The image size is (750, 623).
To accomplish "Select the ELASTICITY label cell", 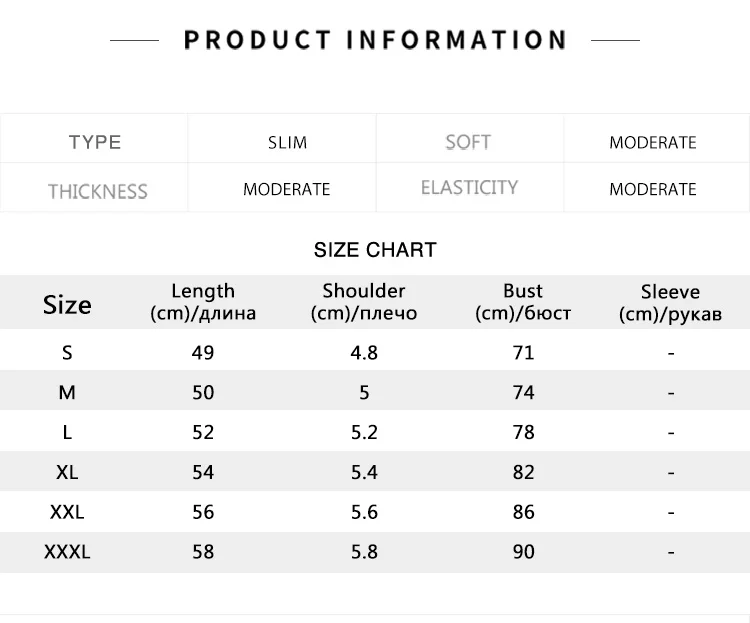I will click(x=469, y=188).
